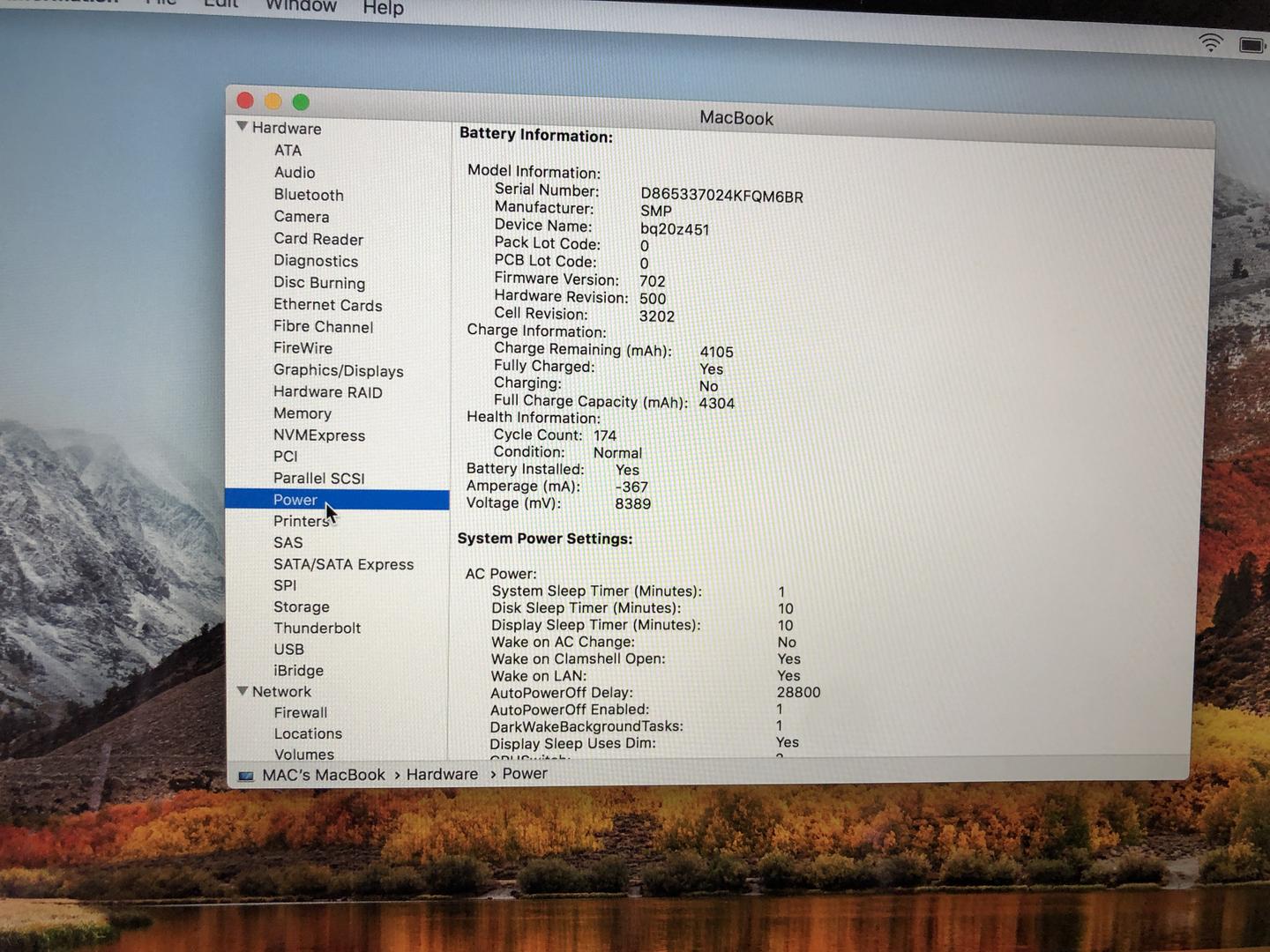Click the AC Power section label
The width and height of the screenshot is (1270, 952).
tap(501, 574)
